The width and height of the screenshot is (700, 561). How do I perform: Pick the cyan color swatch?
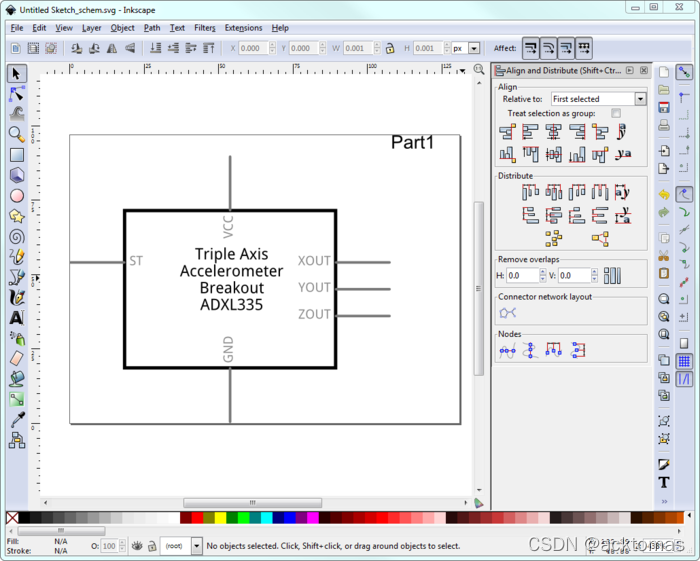pyautogui.click(x=267, y=518)
